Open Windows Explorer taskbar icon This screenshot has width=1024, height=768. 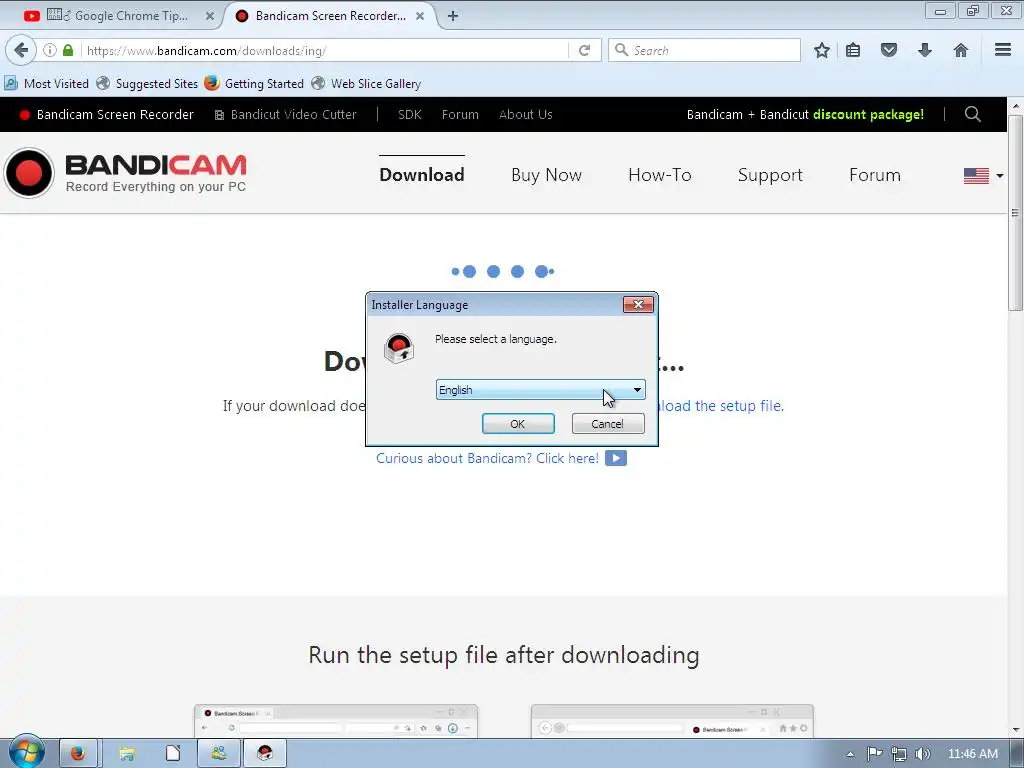[127, 753]
